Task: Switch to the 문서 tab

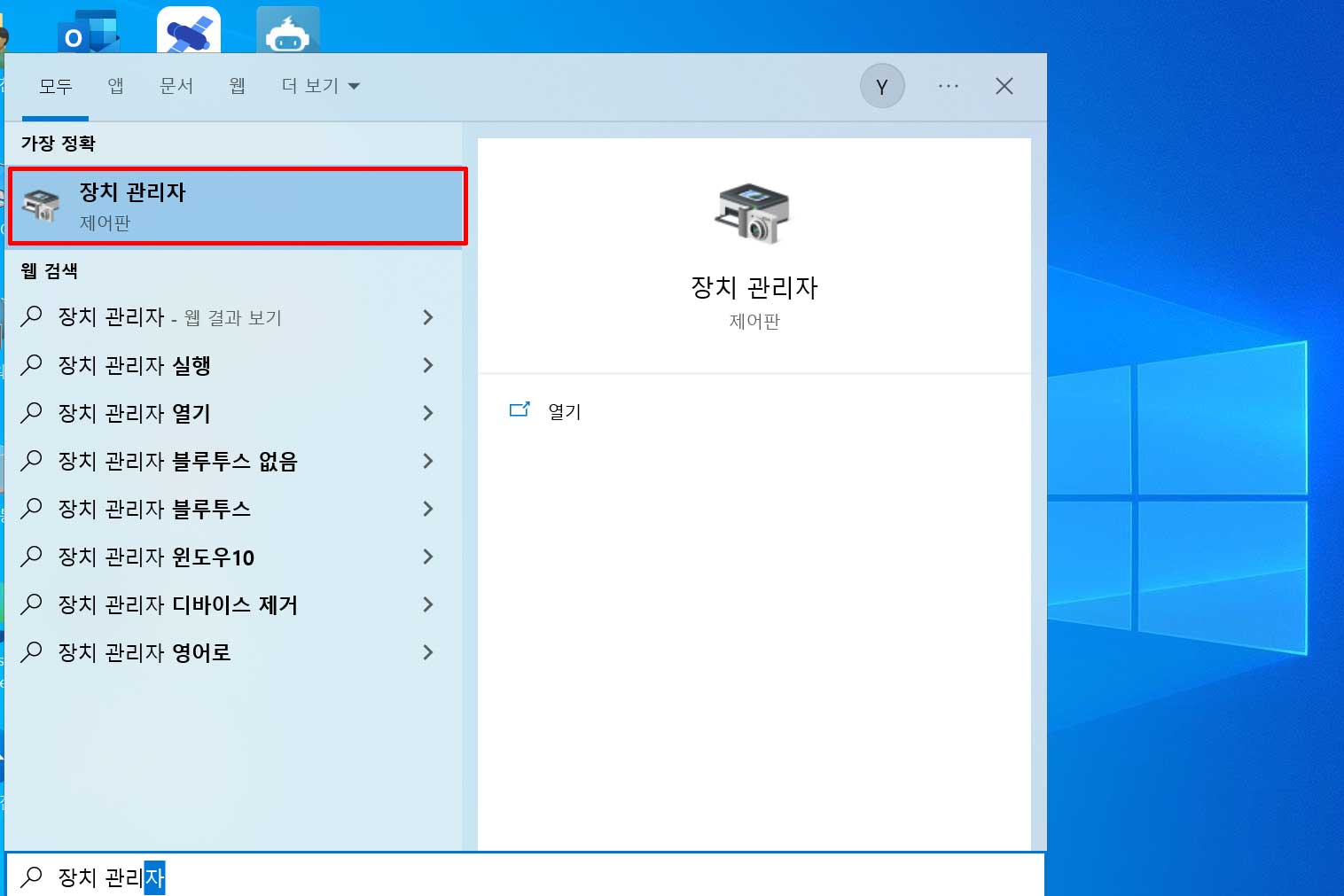Action: 176,86
